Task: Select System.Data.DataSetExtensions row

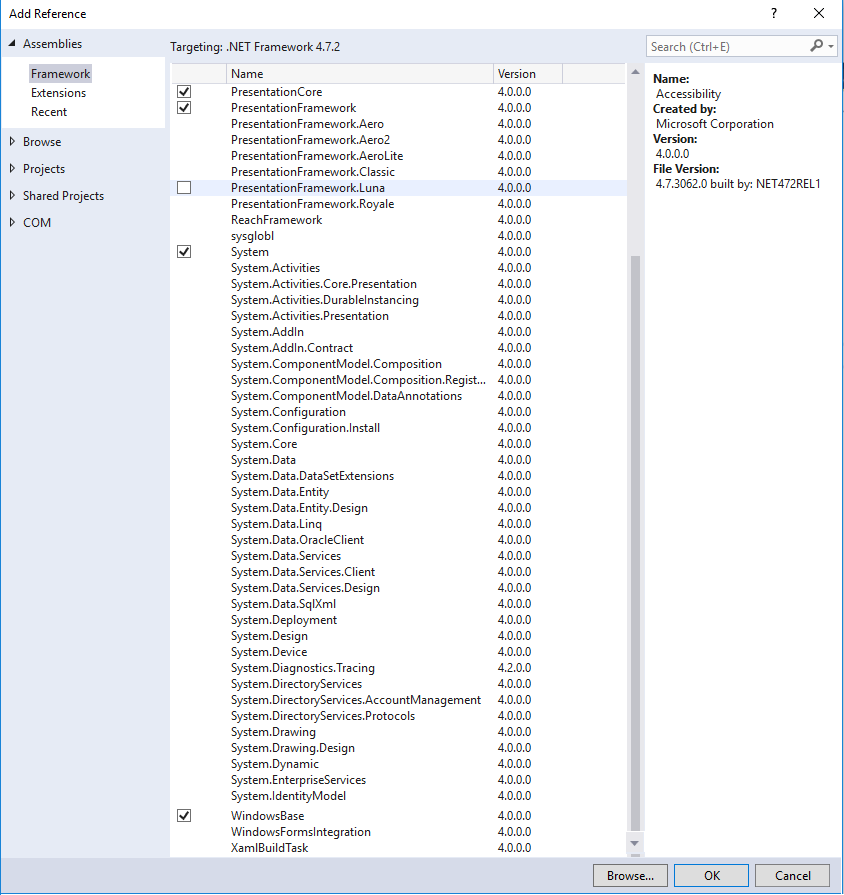Action: pyautogui.click(x=398, y=475)
